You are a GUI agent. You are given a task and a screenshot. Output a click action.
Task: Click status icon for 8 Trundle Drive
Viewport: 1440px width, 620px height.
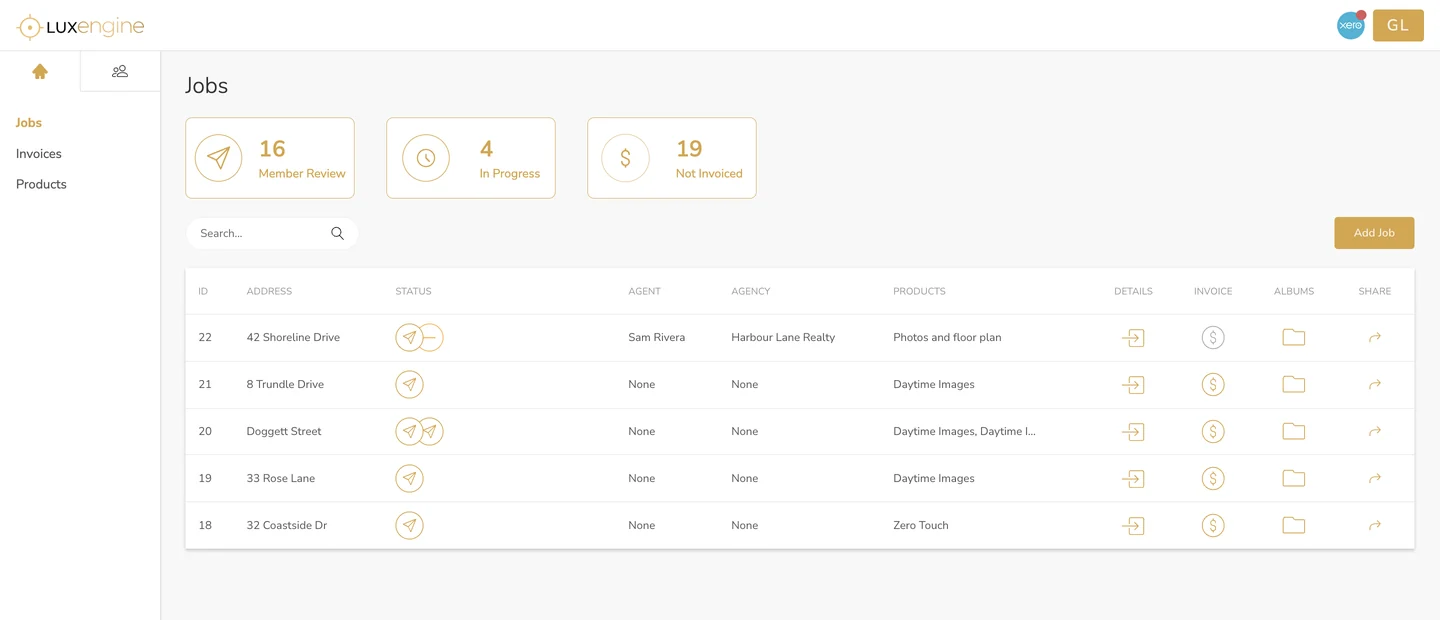coord(410,385)
